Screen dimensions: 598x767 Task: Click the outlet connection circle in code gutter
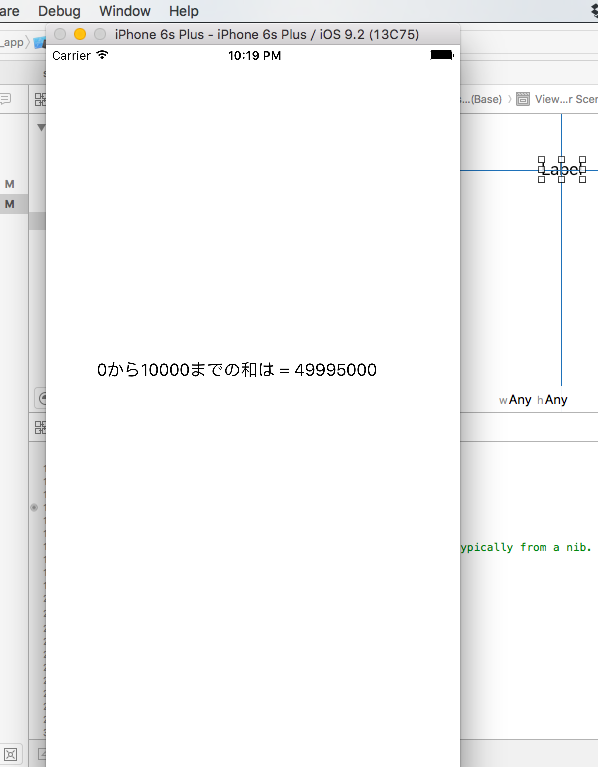coord(34,507)
